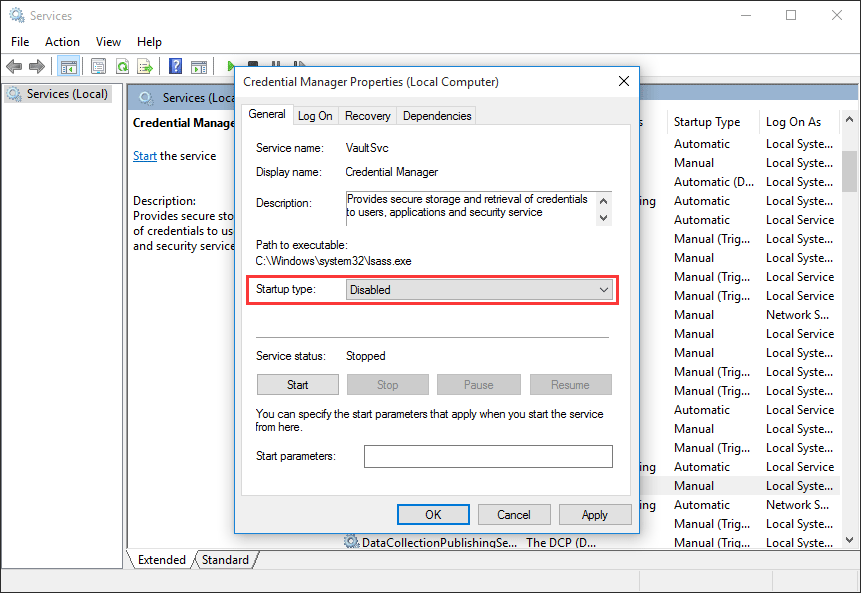
Task: Click the services list's scrollbar up arrow
Action: point(849,119)
